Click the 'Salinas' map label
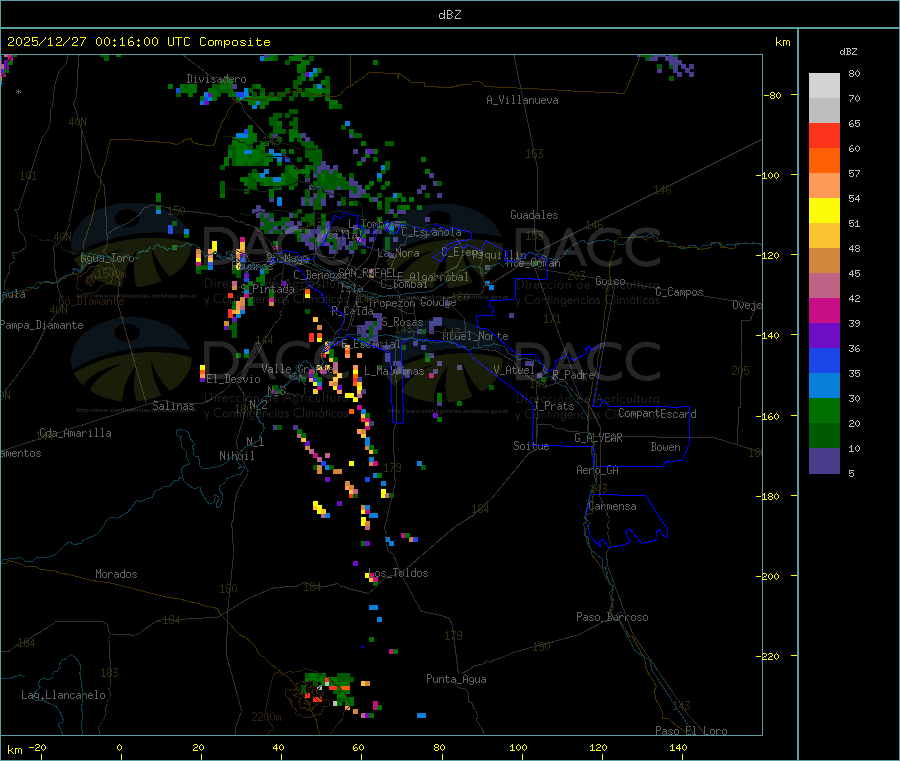The image size is (900, 761). 173,406
